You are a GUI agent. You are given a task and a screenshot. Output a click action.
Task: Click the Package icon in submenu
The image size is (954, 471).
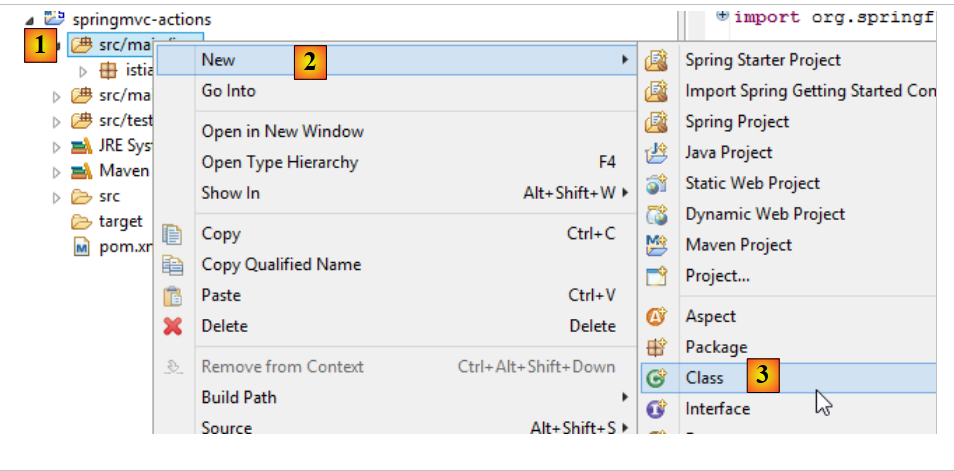tap(656, 347)
